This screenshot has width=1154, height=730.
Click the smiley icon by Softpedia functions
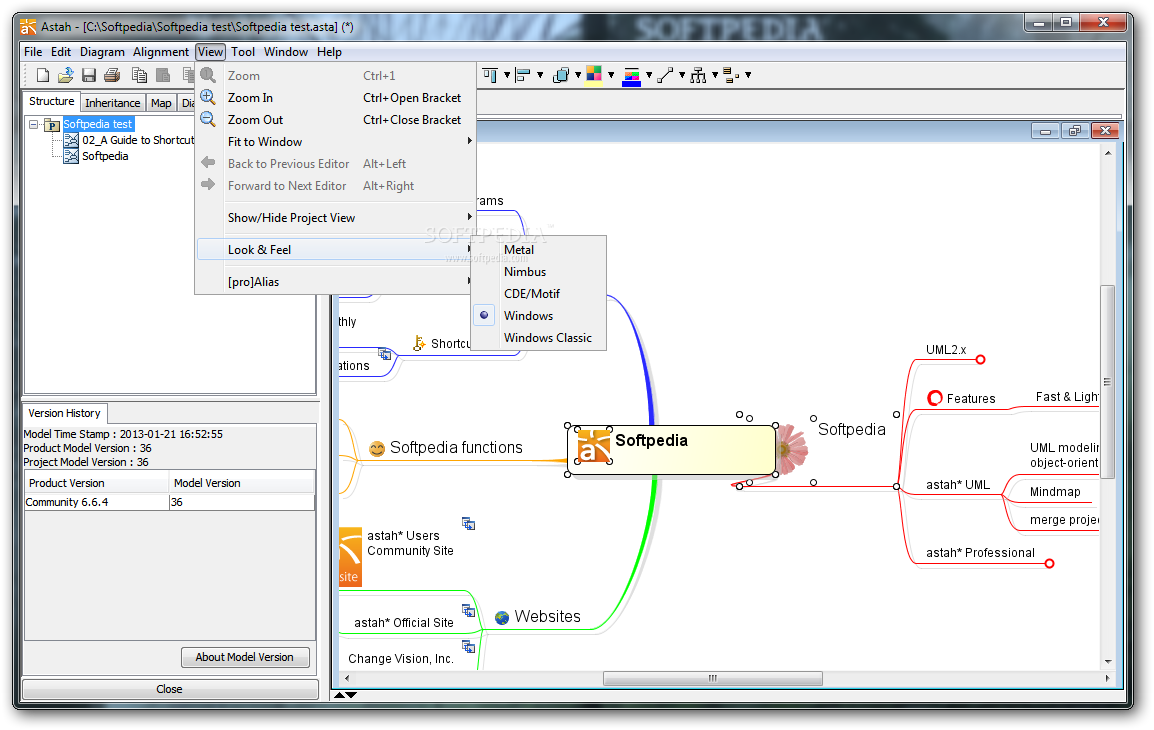point(377,449)
